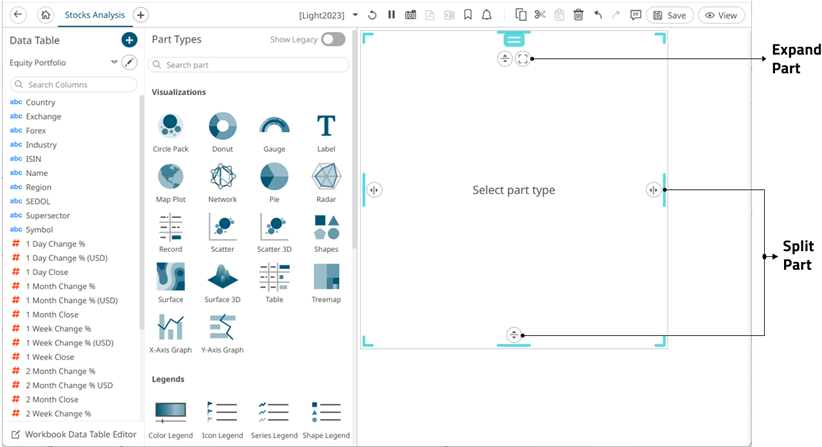
Task: Select the Scatter 3D visualization
Action: pos(274,233)
